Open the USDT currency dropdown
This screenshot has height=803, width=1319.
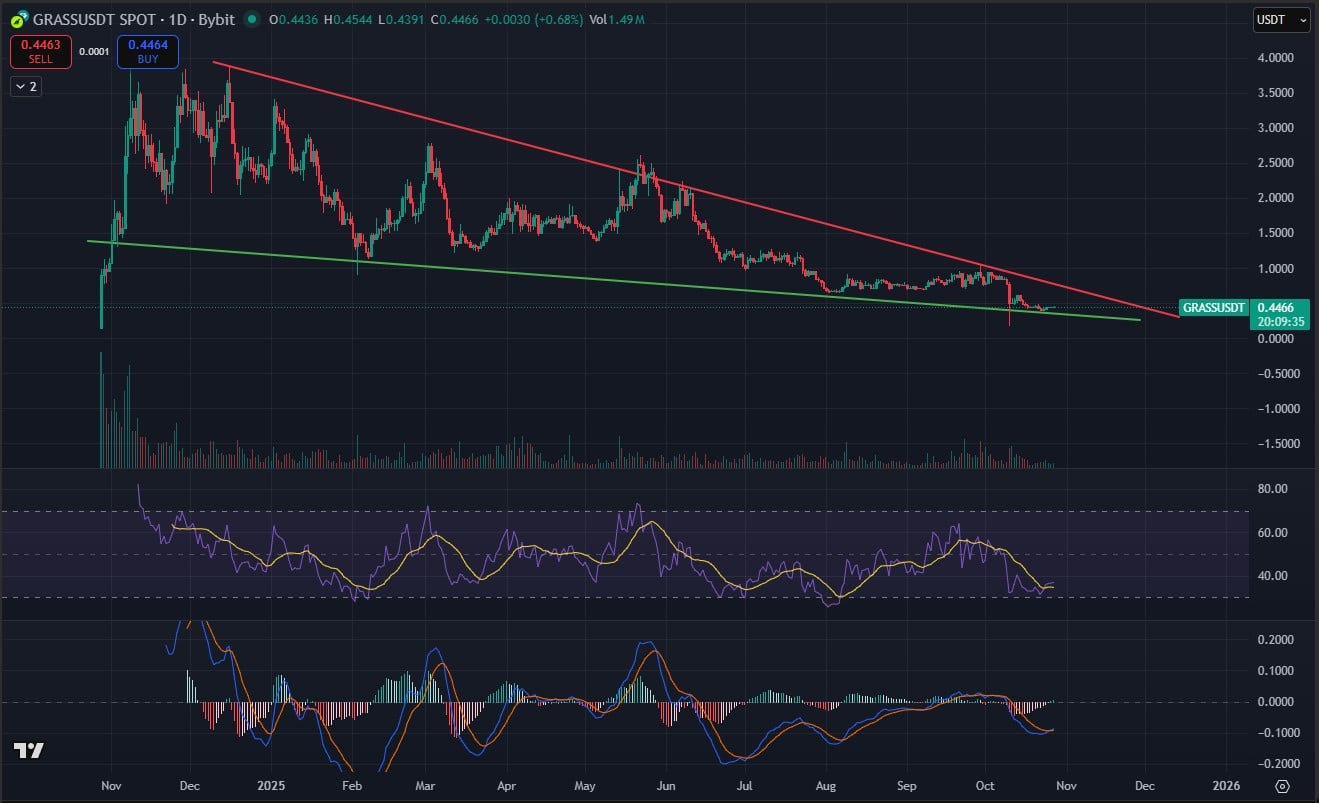click(1281, 19)
